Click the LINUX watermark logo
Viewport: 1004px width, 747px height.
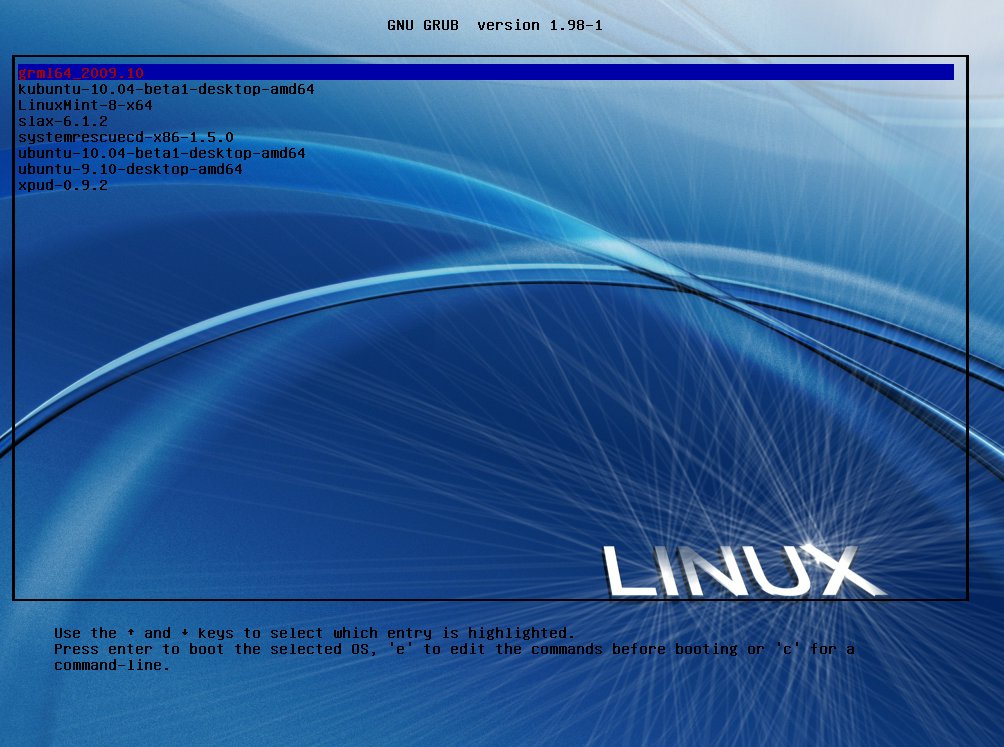(740, 570)
